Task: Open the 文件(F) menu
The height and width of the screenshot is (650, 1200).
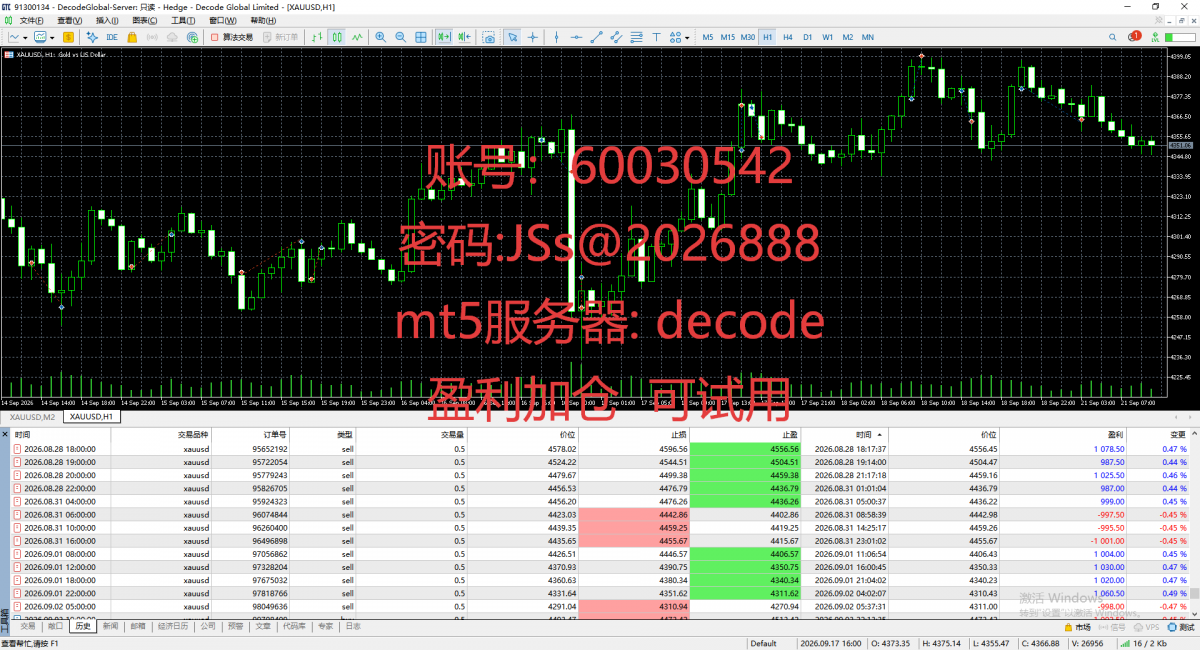Action: point(31,20)
